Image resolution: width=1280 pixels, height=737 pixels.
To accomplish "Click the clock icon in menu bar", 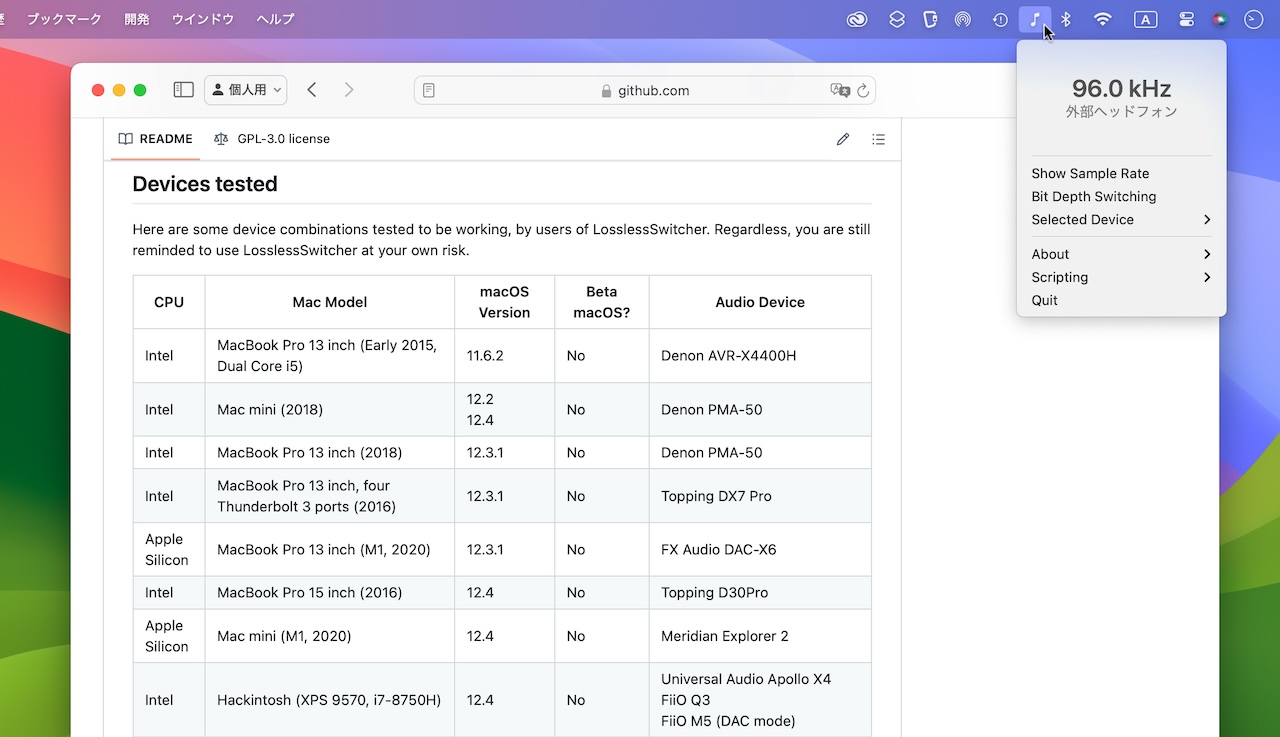I will coord(1253,19).
